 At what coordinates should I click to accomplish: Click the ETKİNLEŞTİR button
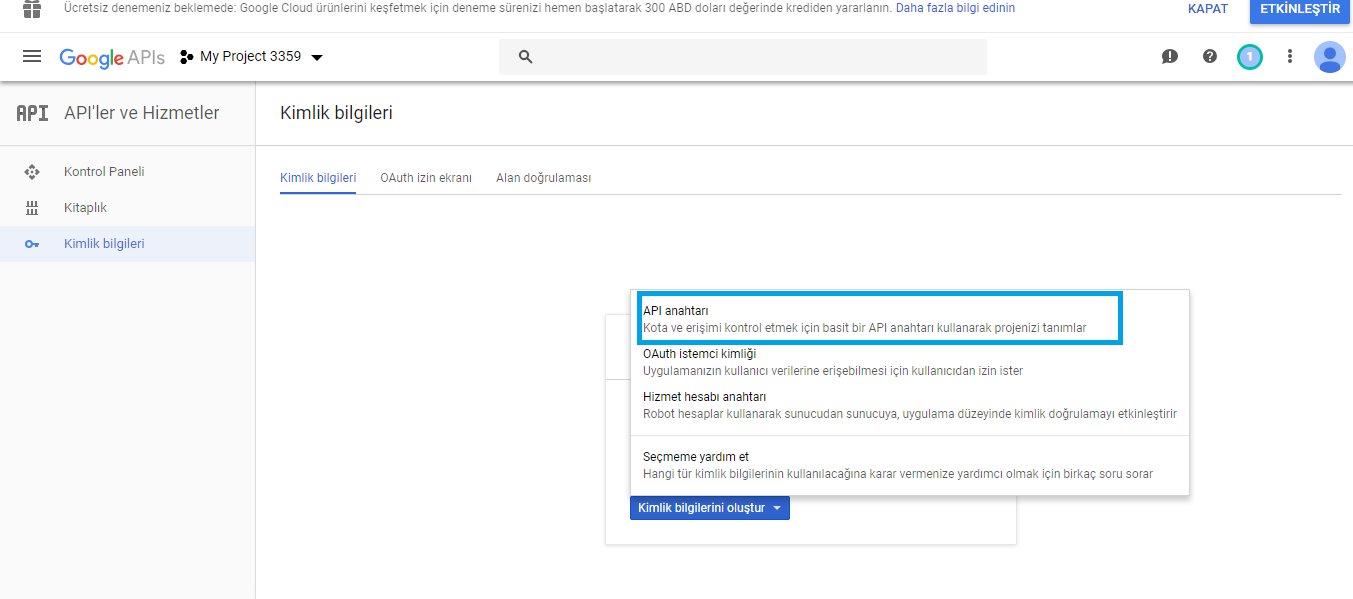1300,9
